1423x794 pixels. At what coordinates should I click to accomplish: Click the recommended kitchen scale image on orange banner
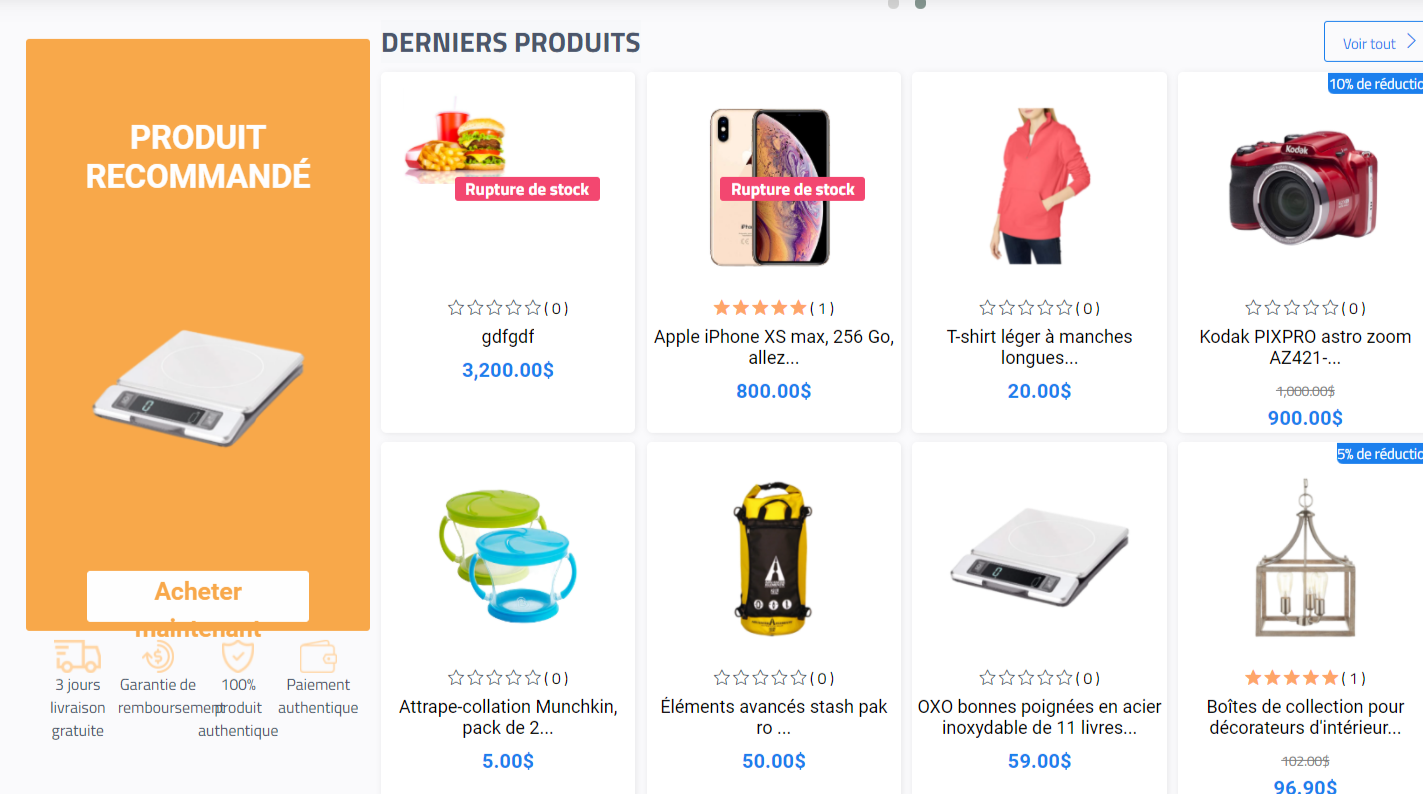[x=198, y=387]
